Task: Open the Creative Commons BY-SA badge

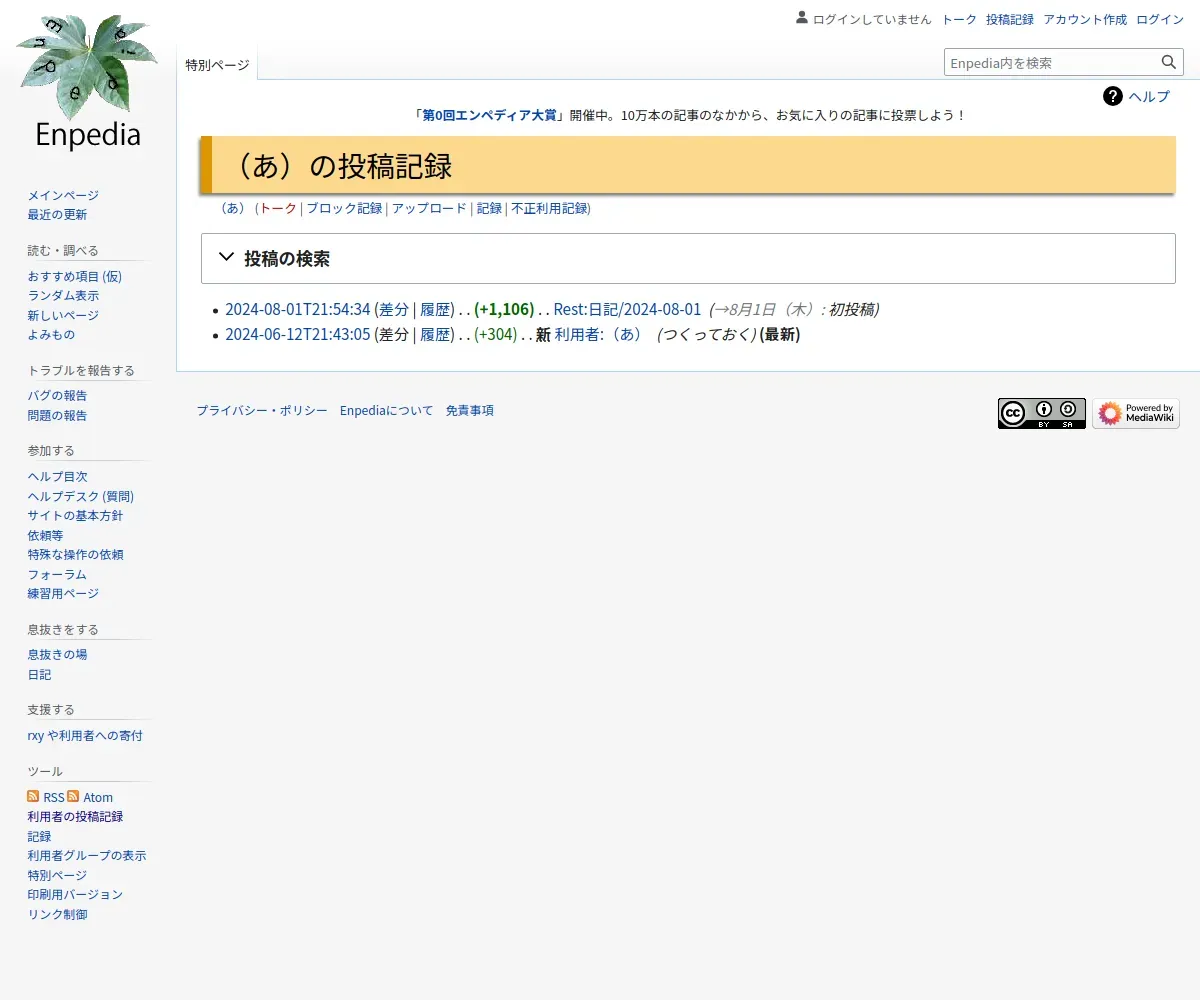Action: click(1041, 413)
